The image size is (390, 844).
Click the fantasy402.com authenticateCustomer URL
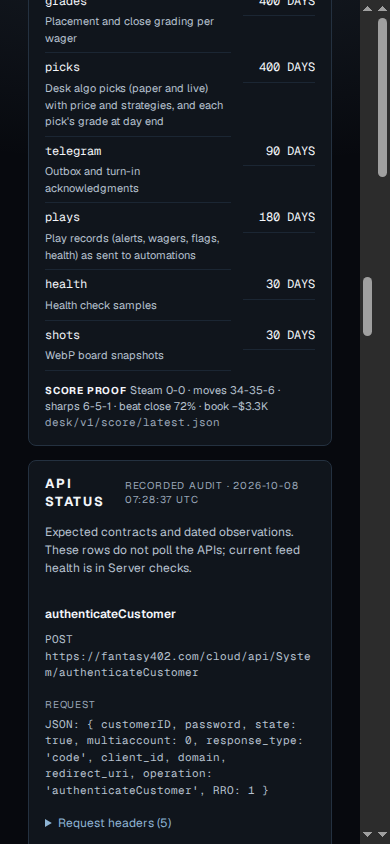click(x=178, y=664)
